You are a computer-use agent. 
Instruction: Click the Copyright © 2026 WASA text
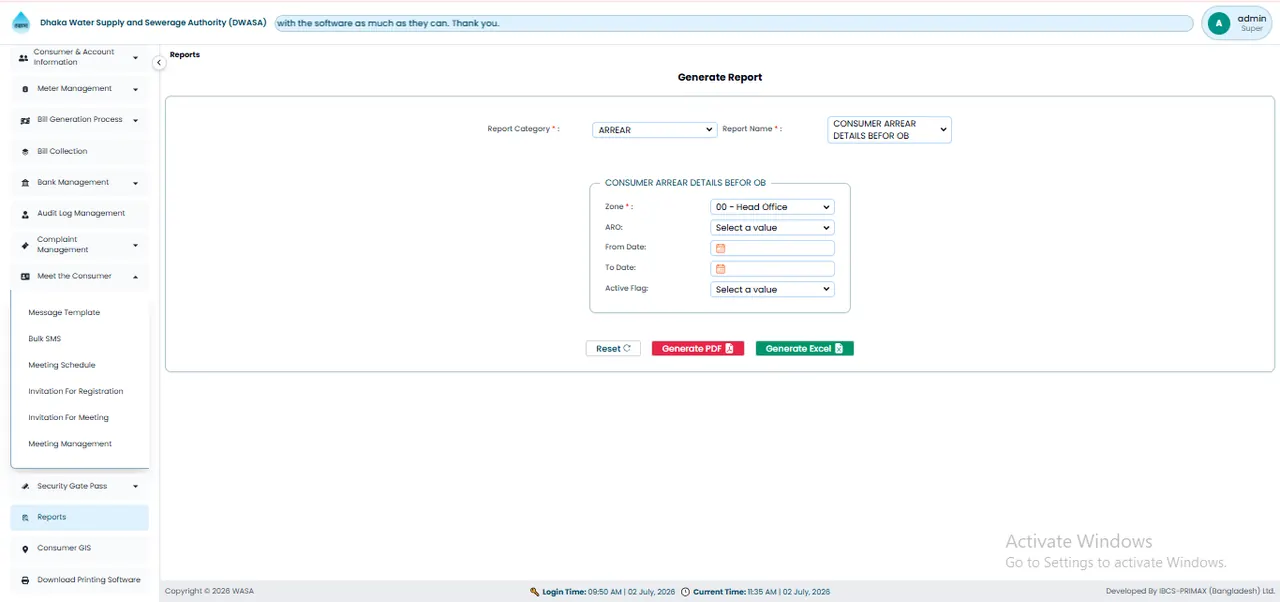click(209, 592)
